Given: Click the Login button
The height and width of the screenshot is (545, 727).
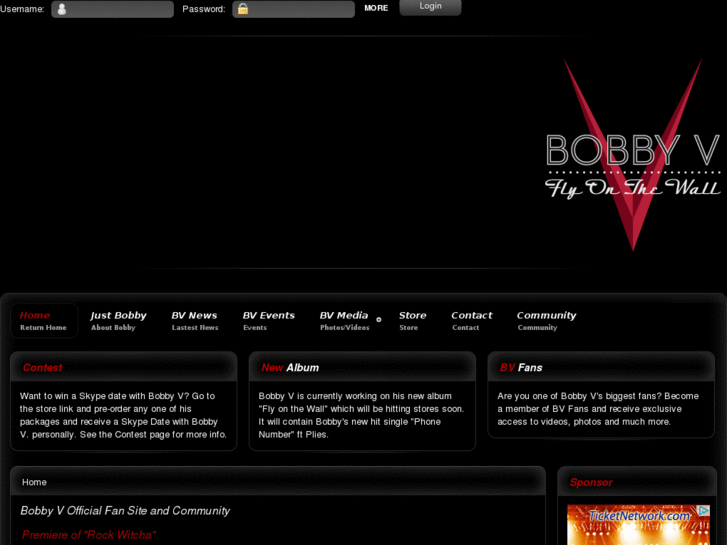Looking at the screenshot, I should click(x=430, y=7).
